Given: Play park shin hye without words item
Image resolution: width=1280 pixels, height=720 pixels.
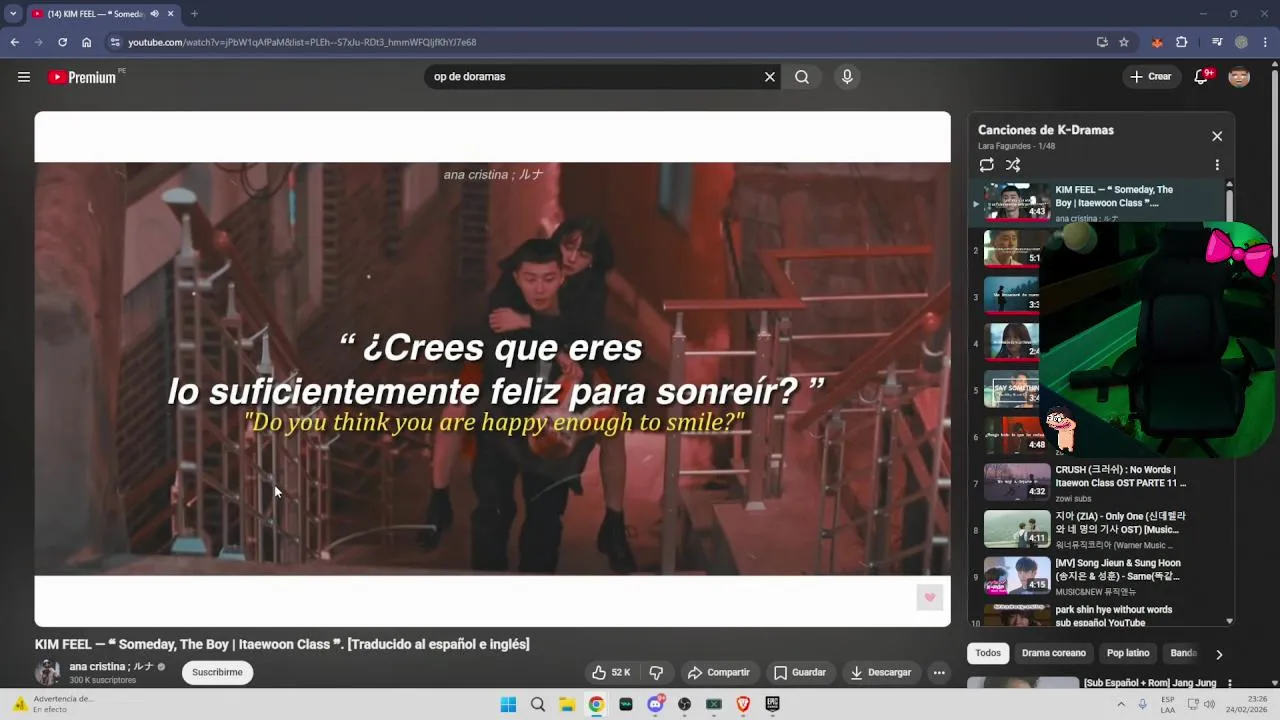Looking at the screenshot, I should point(1113,616).
